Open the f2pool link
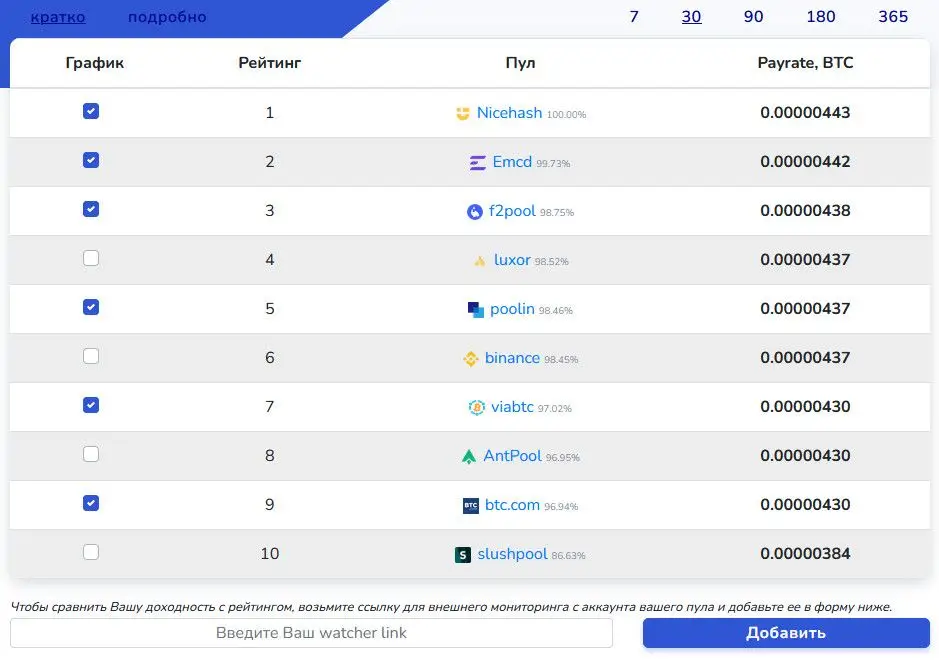Screen dimensions: 939x660 (x=512, y=211)
